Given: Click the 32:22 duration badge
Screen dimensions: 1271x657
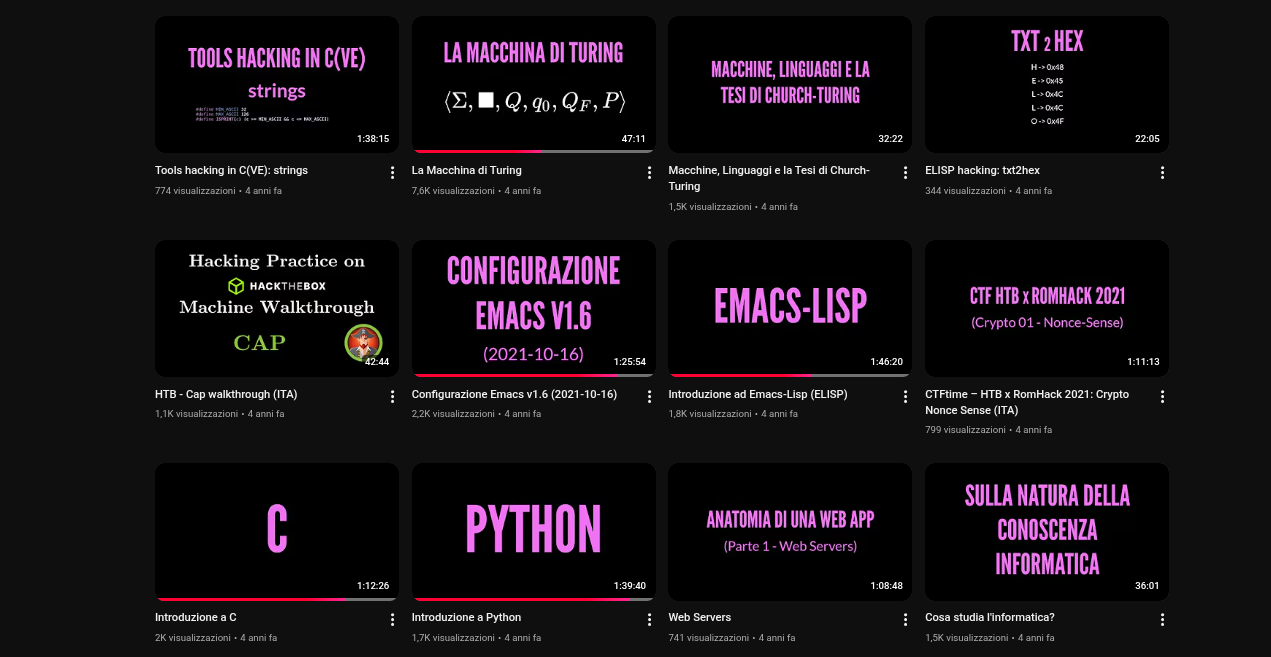Looking at the screenshot, I should pos(890,139).
